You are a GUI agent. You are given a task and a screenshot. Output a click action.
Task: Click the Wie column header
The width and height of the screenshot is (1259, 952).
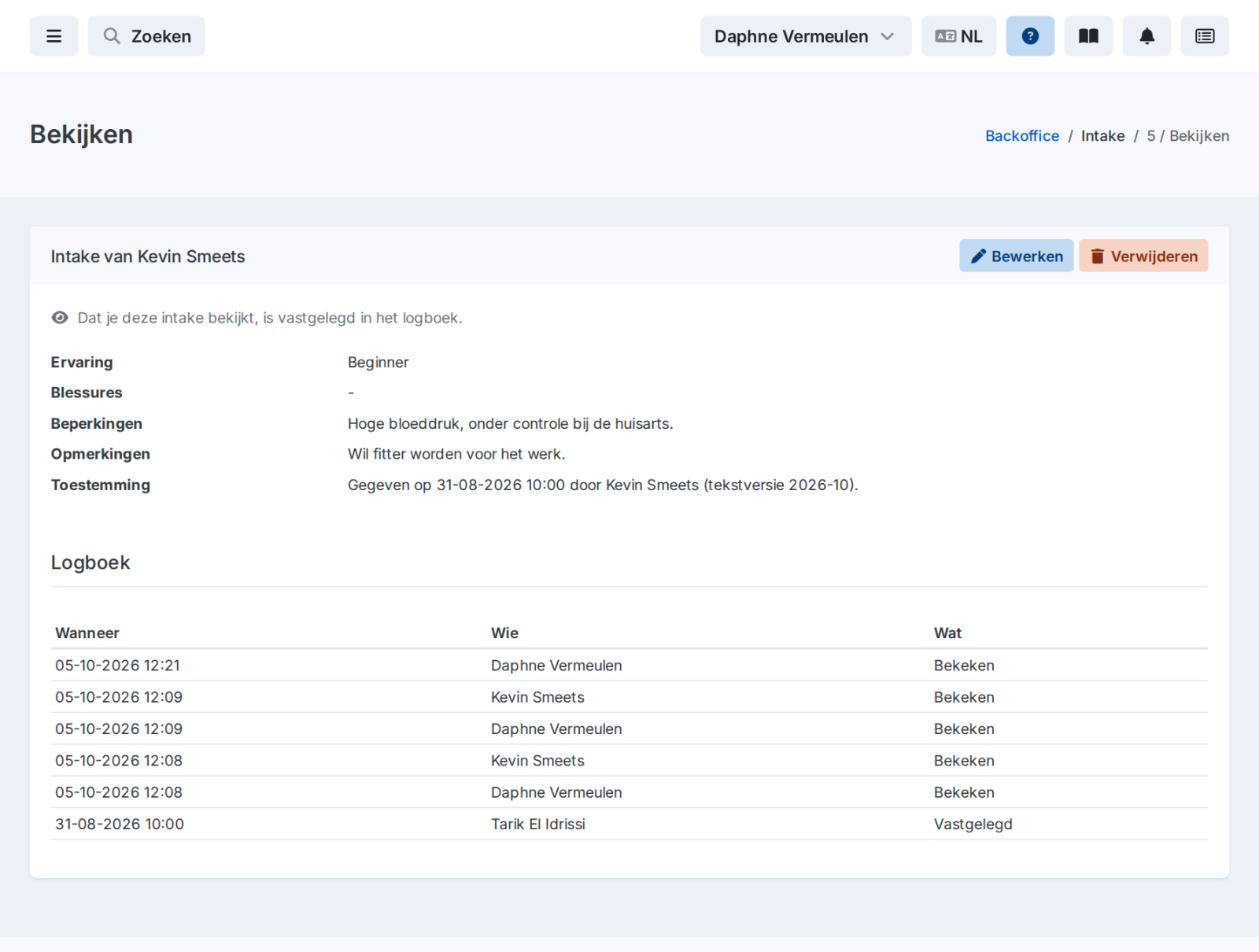[x=504, y=633]
